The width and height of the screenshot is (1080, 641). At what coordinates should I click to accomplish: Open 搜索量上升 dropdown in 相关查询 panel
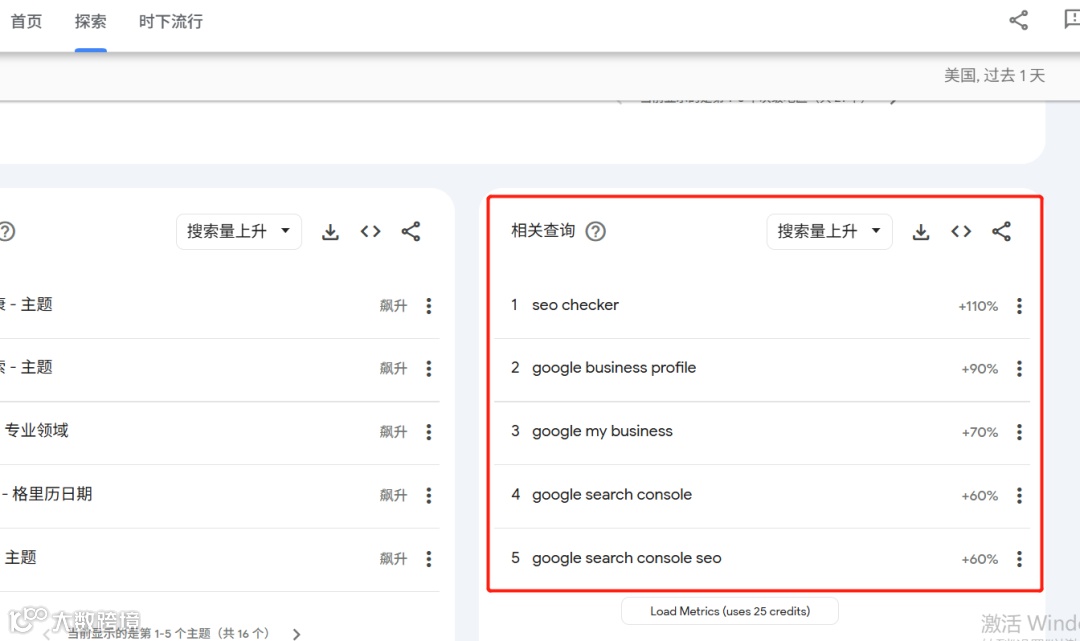(829, 231)
